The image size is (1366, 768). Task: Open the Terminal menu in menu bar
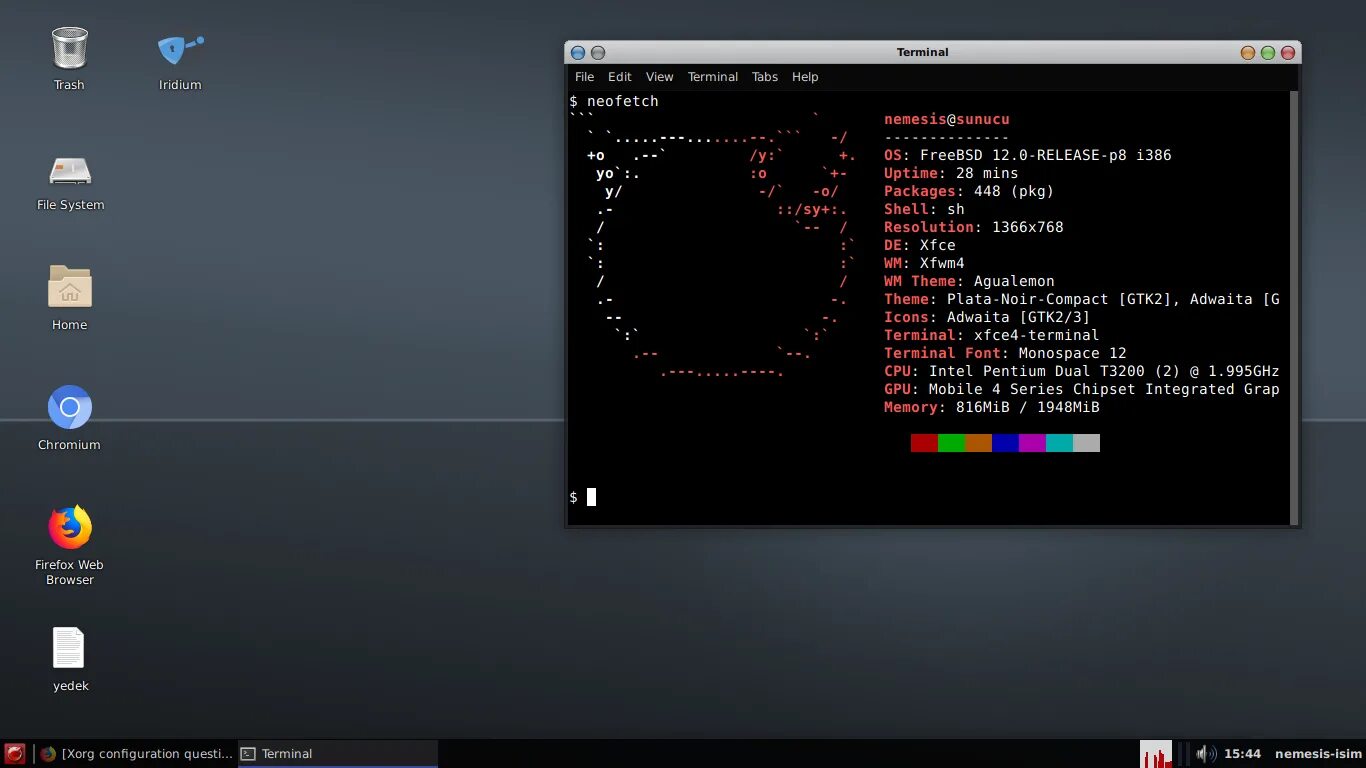click(x=713, y=77)
